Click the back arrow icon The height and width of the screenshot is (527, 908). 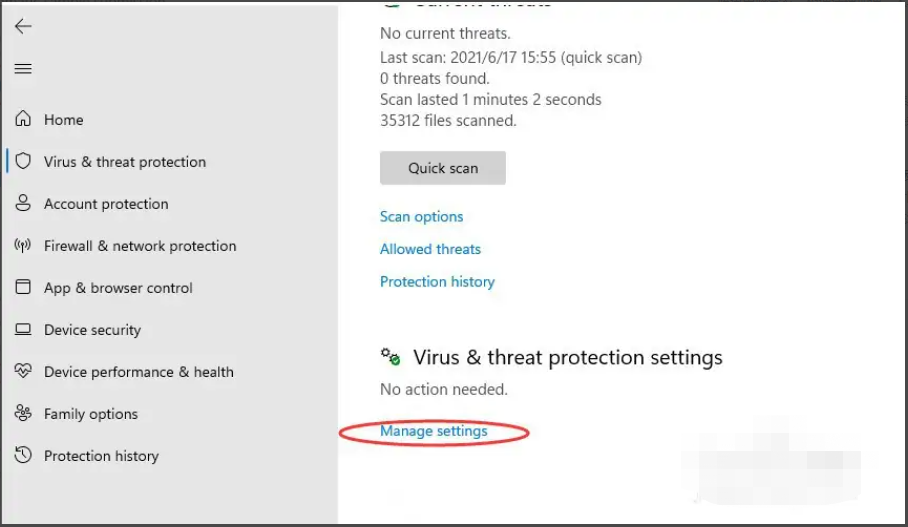click(x=23, y=27)
